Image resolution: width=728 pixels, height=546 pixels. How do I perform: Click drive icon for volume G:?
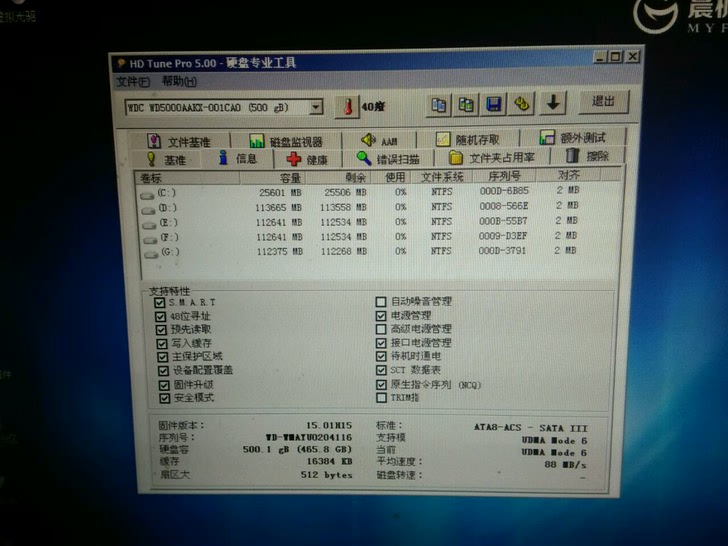(151, 254)
